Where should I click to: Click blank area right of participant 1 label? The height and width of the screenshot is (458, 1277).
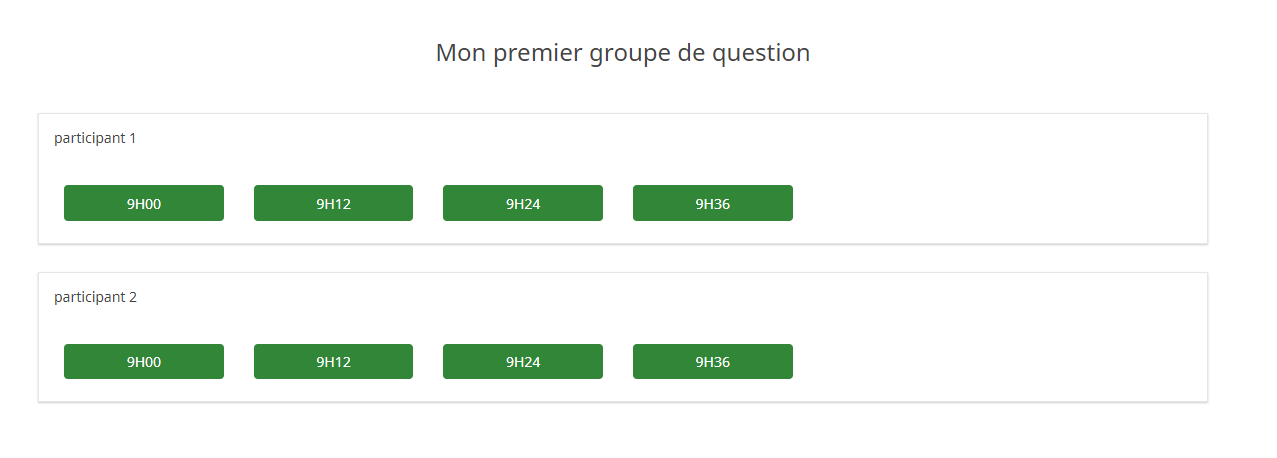point(600,138)
